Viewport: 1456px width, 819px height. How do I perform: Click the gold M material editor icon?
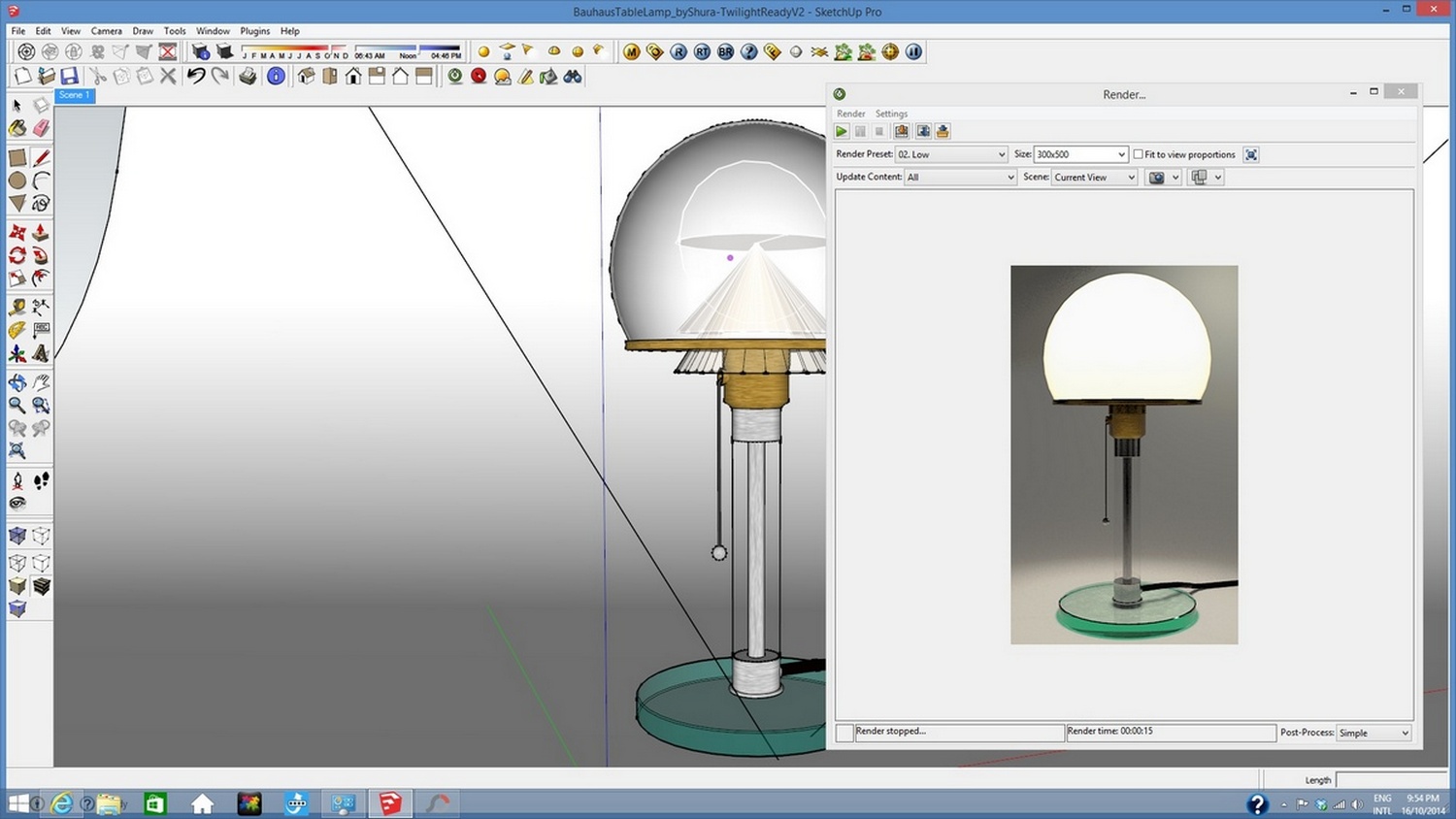(x=632, y=51)
